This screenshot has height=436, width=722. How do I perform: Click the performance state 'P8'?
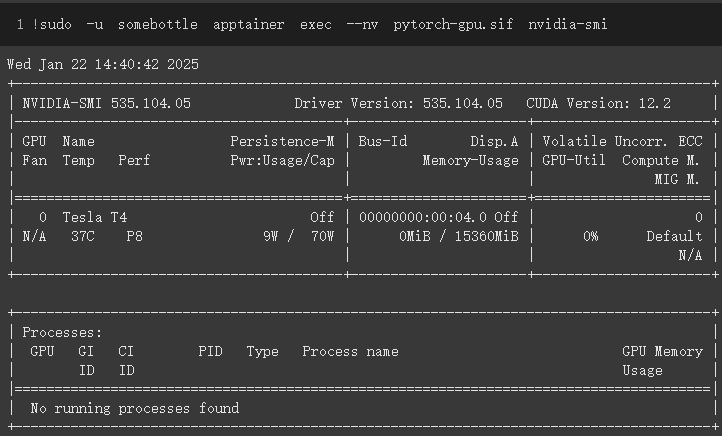pos(134,237)
